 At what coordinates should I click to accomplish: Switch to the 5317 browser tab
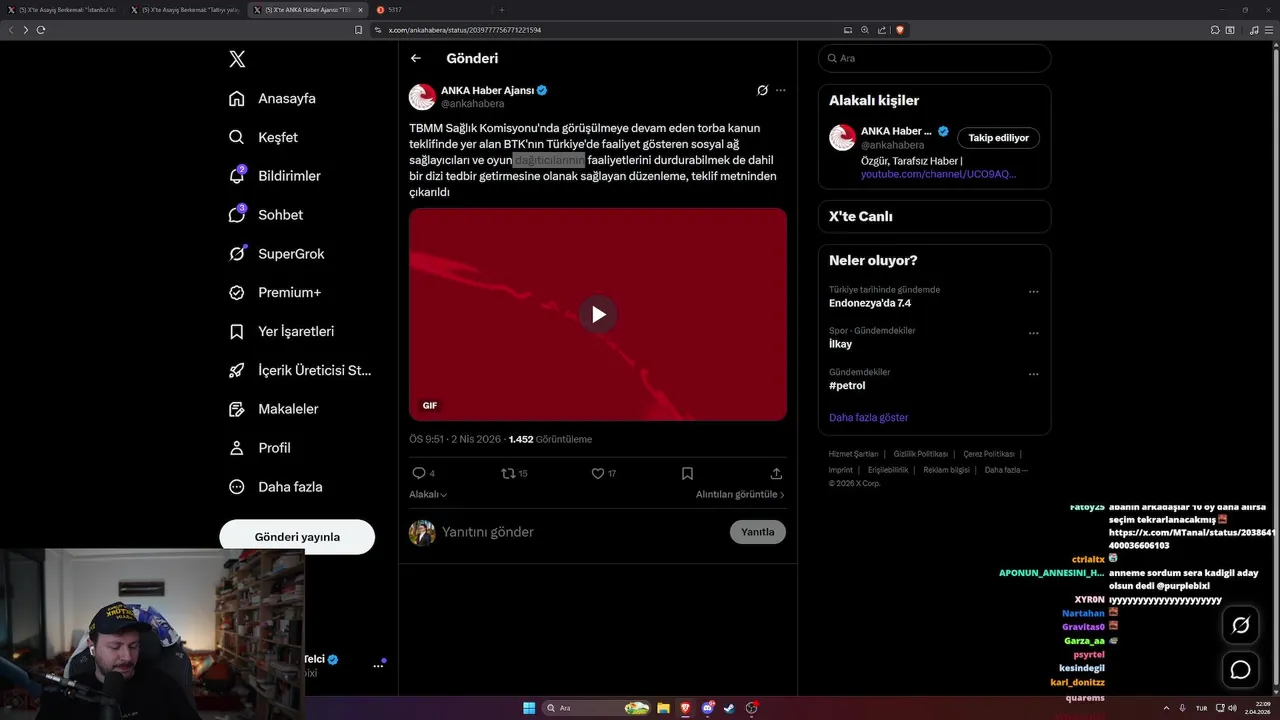pyautogui.click(x=431, y=10)
